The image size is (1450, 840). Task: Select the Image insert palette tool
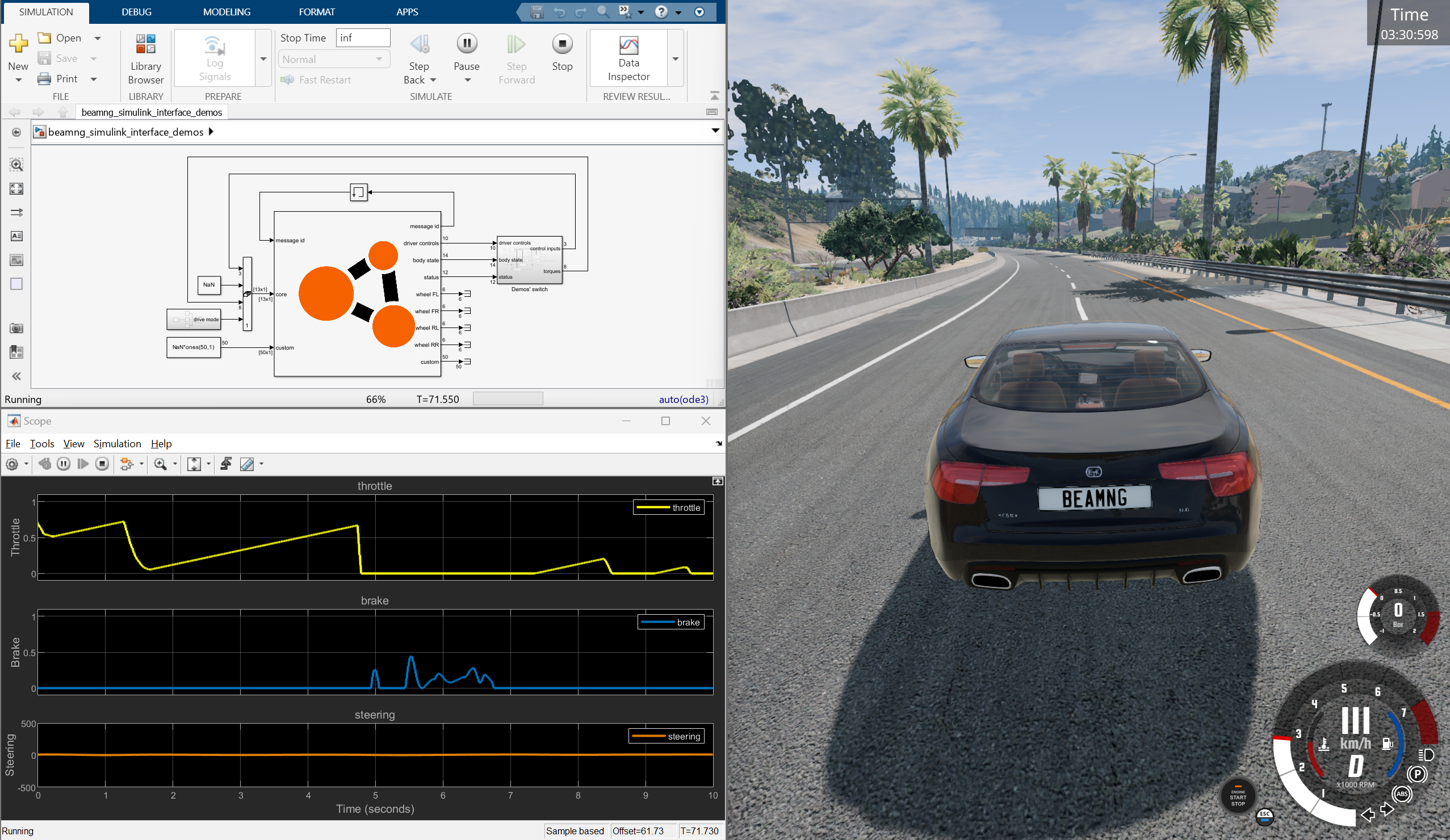(x=16, y=260)
